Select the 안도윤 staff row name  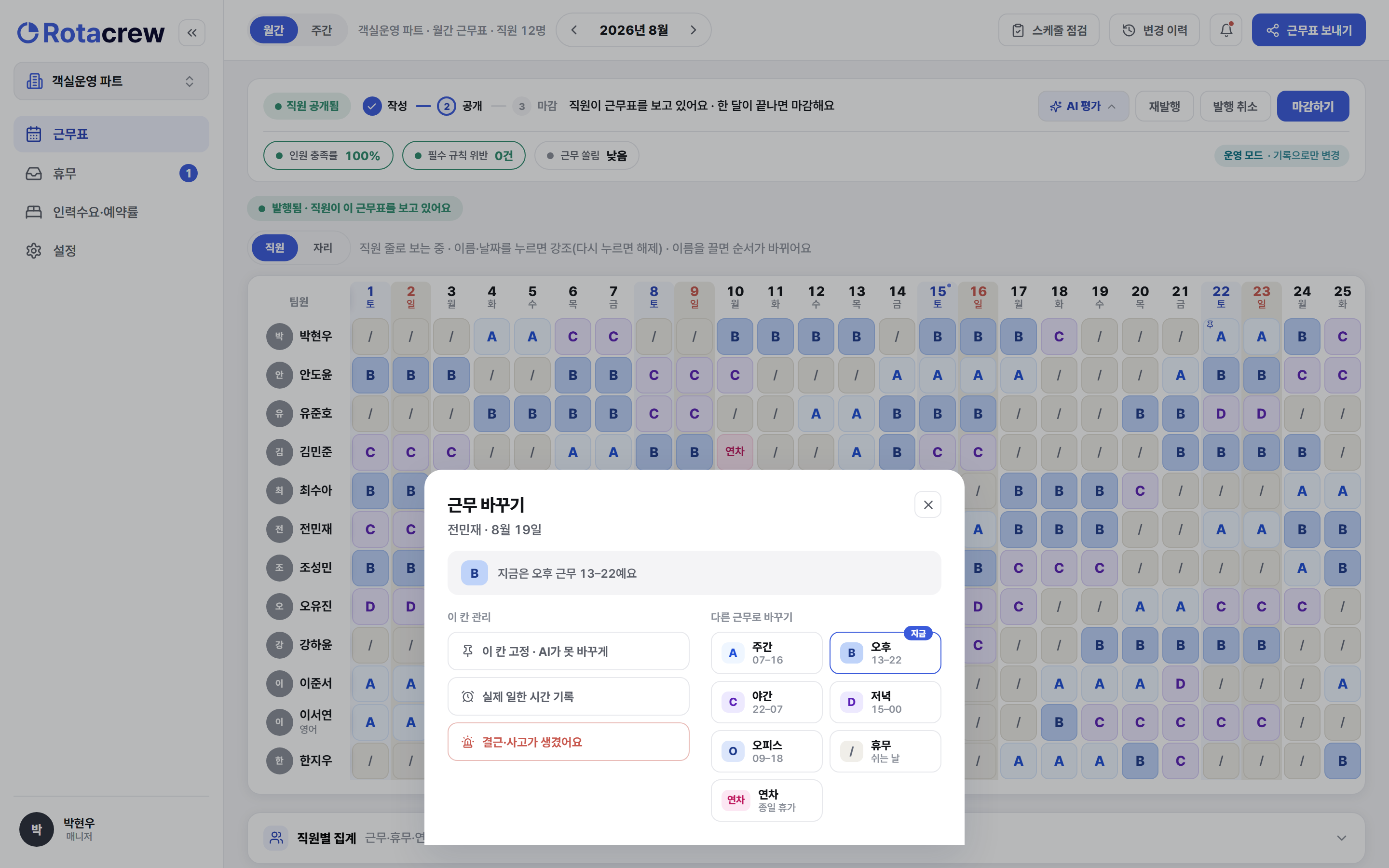[316, 375]
